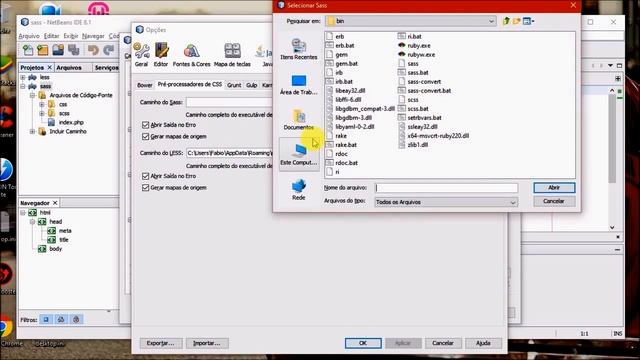Collapse sass project node
Viewport: 640px width, 360px height.
tap(23, 86)
